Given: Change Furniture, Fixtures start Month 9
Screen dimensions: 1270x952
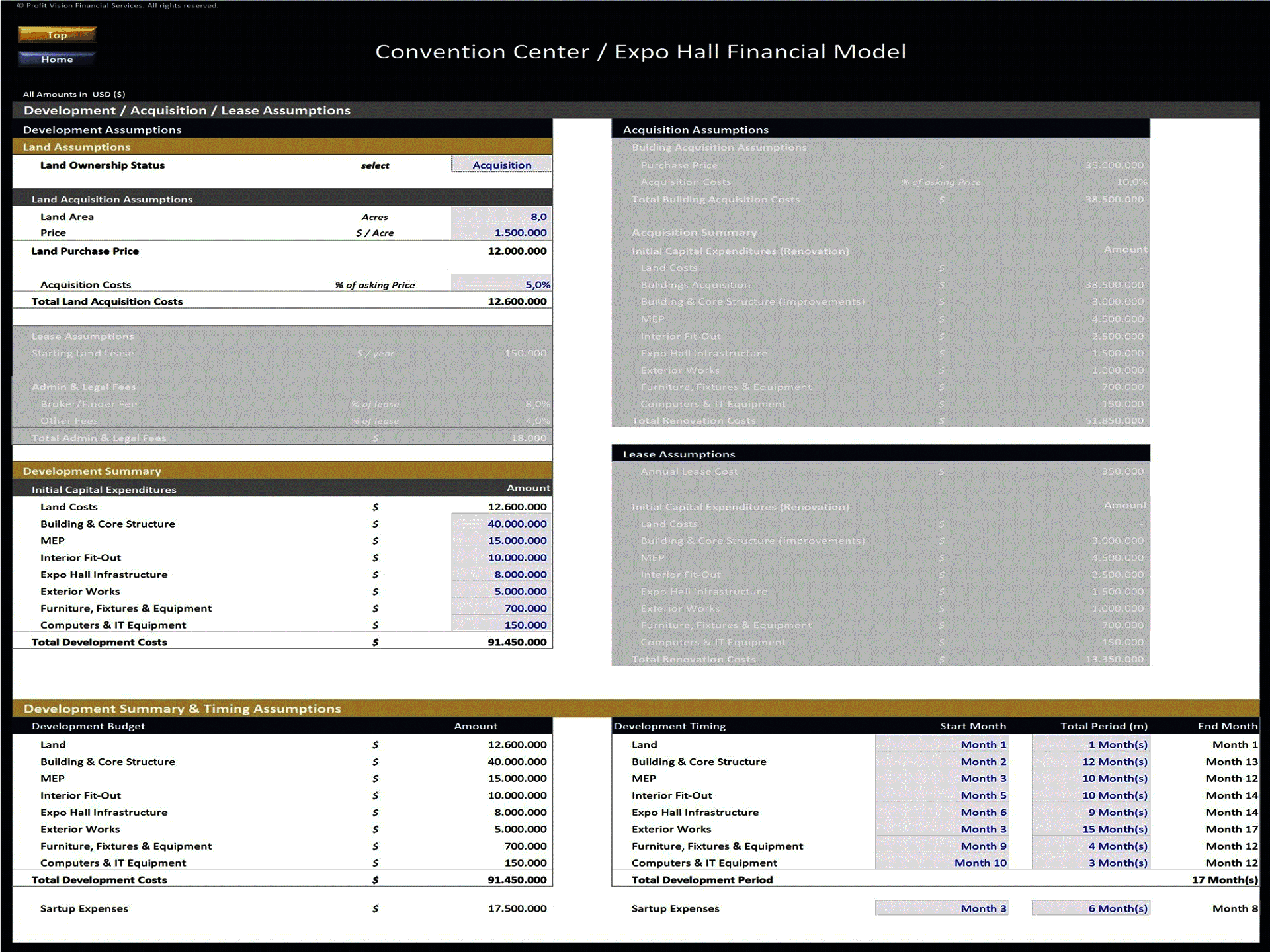Looking at the screenshot, I should (942, 846).
